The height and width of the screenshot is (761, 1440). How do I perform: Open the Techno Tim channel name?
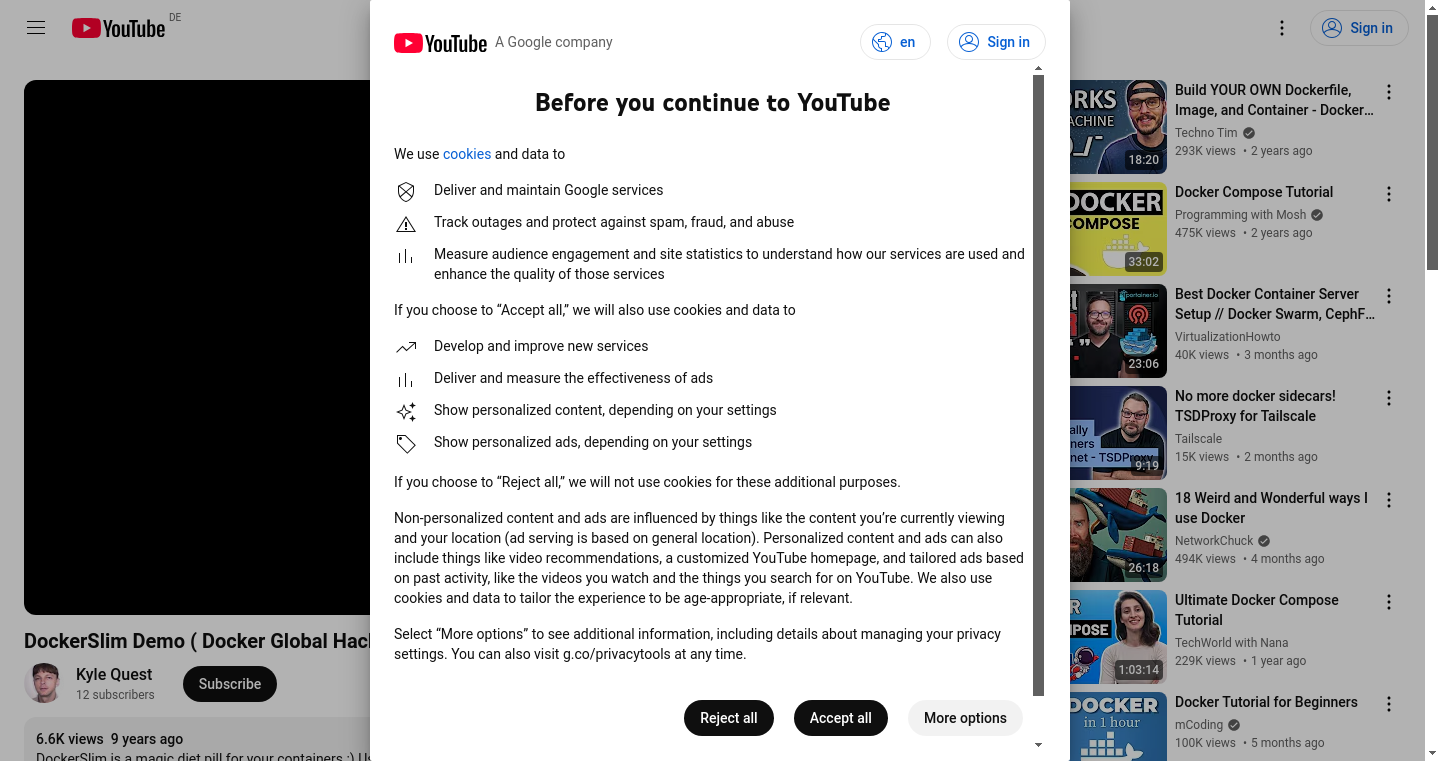1206,133
